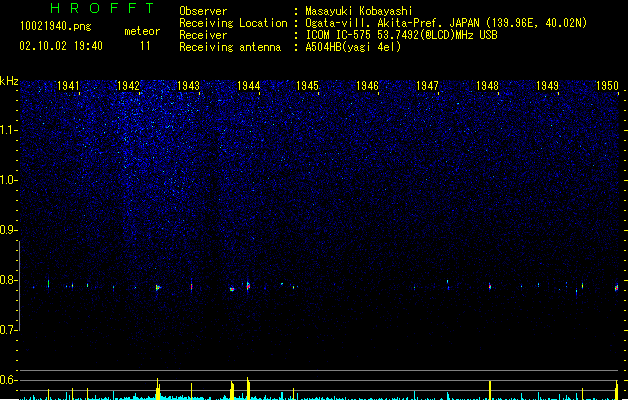Click the 1947 time marker

click(x=427, y=86)
